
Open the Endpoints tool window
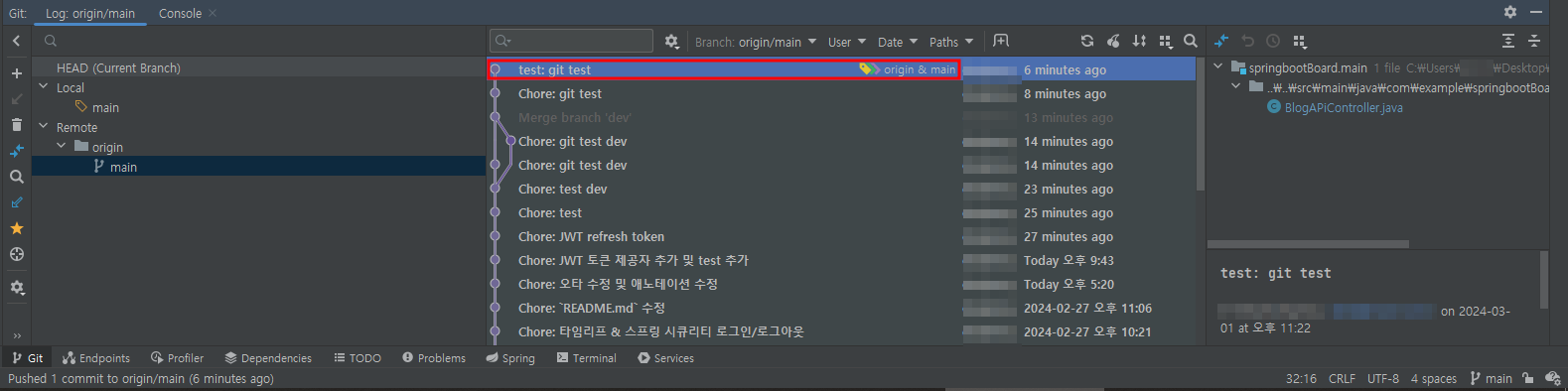[x=96, y=358]
